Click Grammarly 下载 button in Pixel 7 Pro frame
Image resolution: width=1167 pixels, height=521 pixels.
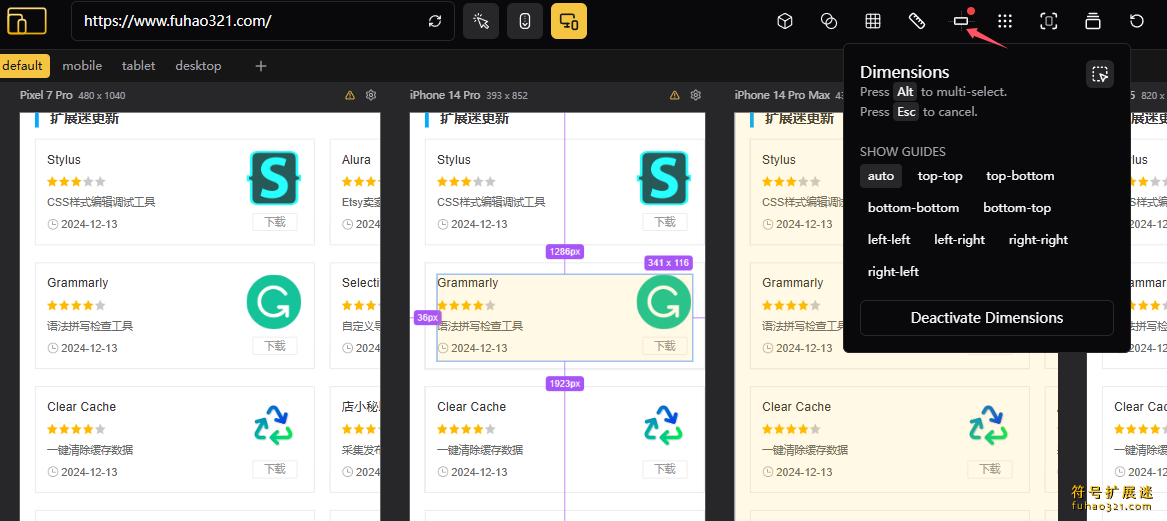click(x=275, y=345)
